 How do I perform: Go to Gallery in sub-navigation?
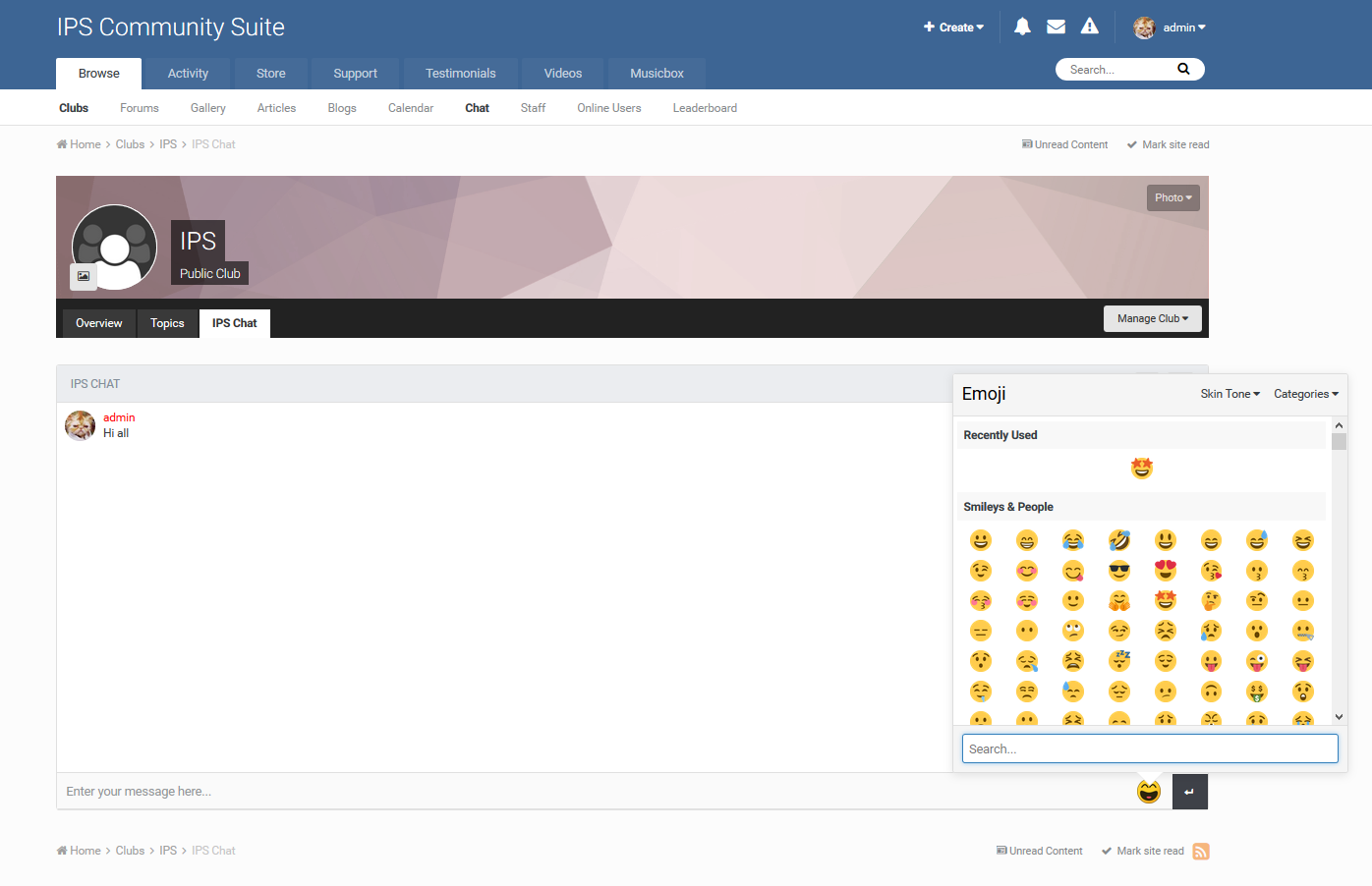coord(208,108)
